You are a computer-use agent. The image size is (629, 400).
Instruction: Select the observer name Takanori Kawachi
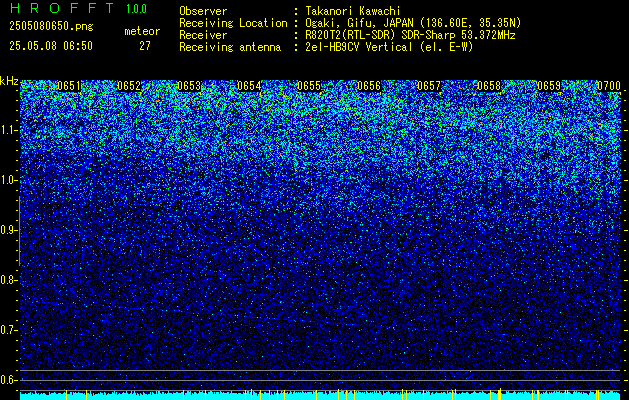[352, 11]
